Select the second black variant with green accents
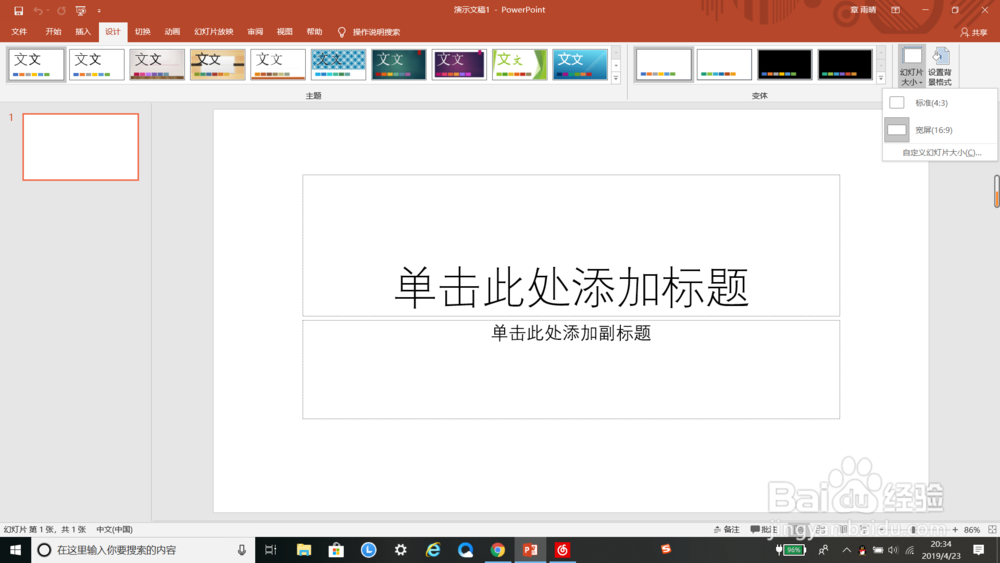1000x563 pixels. click(x=845, y=64)
